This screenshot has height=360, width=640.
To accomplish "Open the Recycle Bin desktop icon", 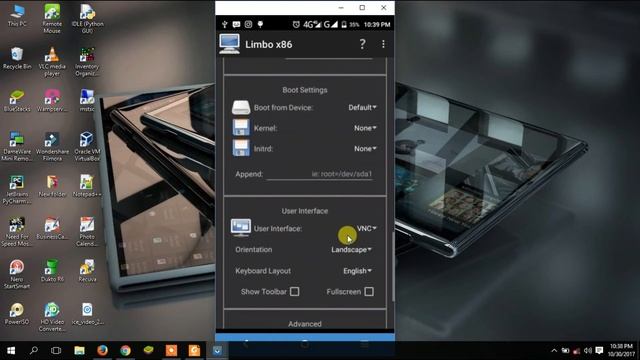I will pyautogui.click(x=17, y=58).
